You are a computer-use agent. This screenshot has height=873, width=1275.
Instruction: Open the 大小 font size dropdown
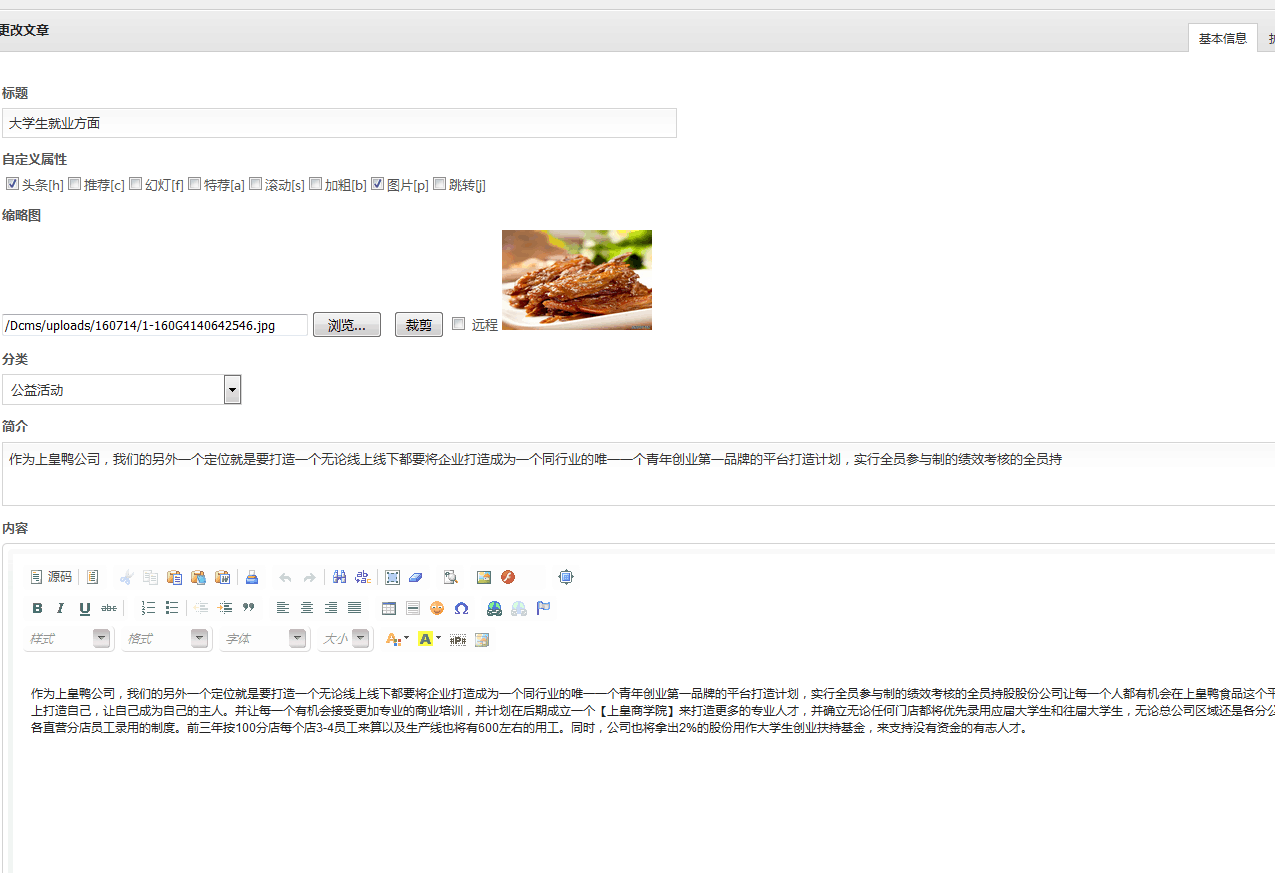345,638
